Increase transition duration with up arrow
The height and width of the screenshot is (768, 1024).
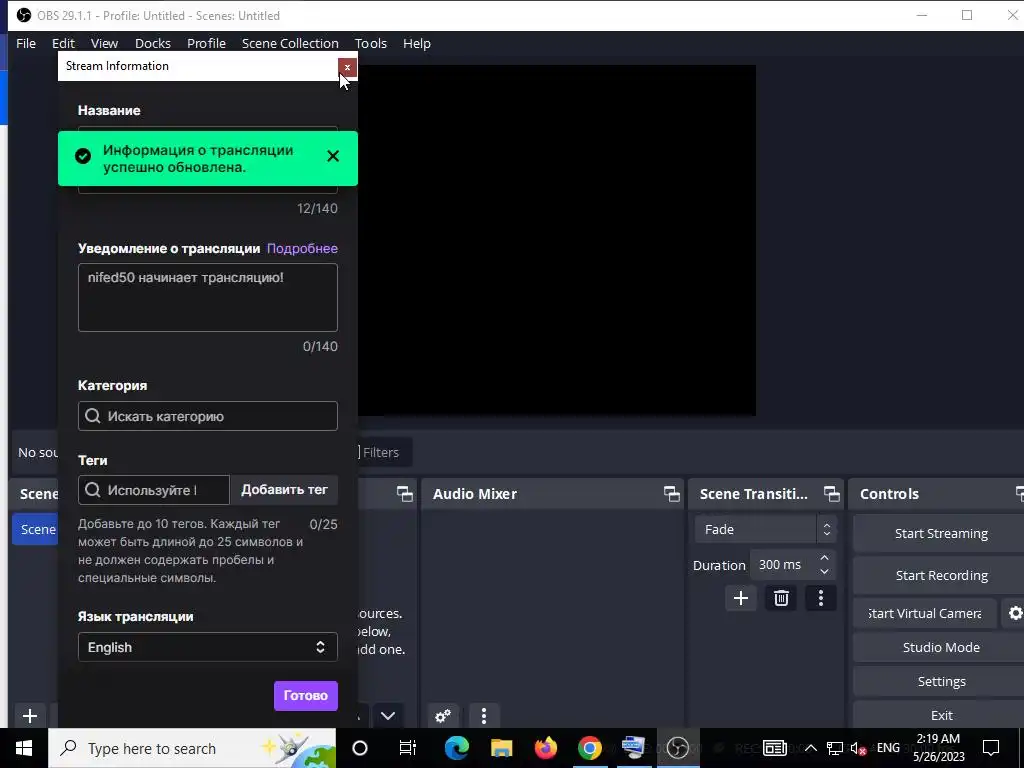coord(825,558)
